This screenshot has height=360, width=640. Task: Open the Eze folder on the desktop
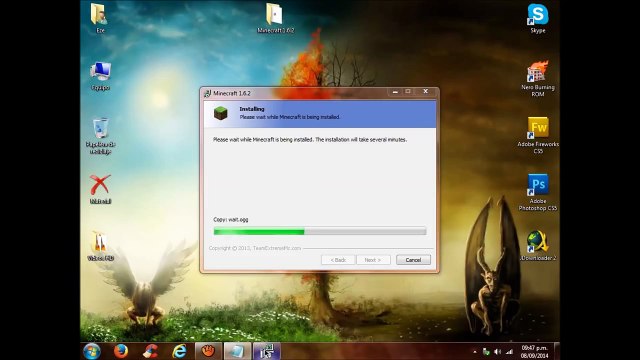click(x=100, y=18)
